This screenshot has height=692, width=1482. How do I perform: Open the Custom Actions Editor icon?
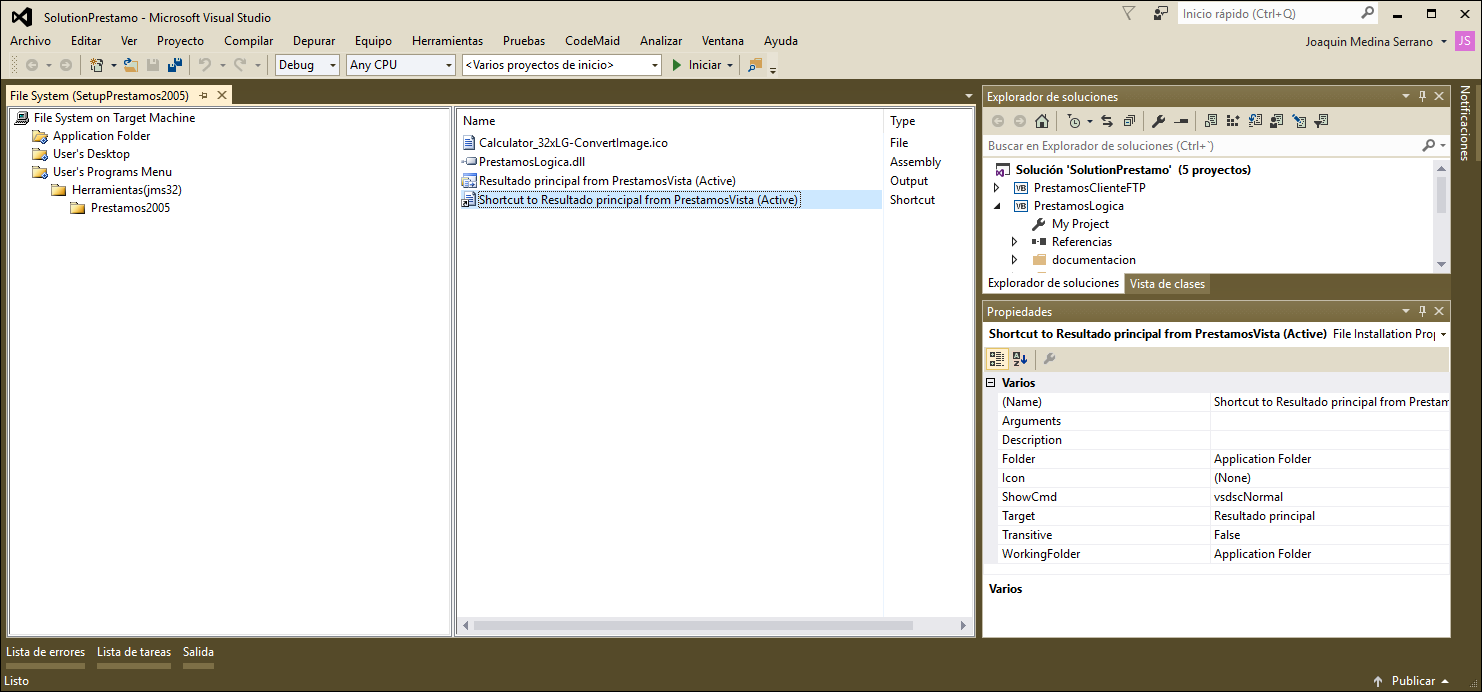pos(1299,122)
